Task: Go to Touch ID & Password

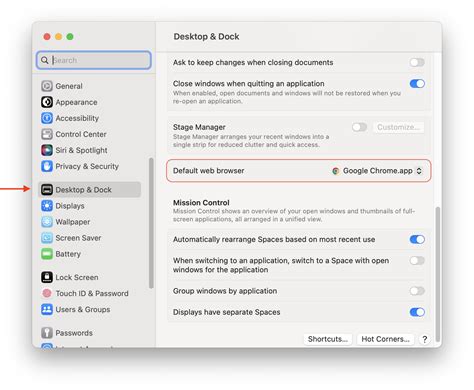Action: tap(89, 293)
